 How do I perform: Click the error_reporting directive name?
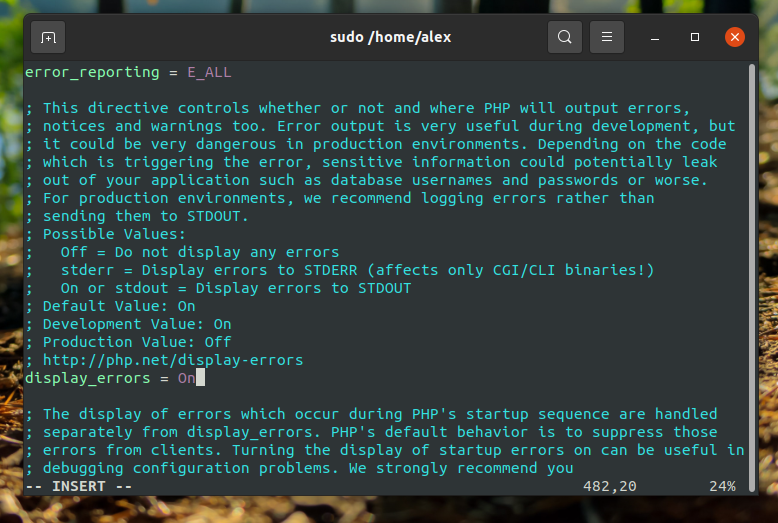tap(92, 72)
